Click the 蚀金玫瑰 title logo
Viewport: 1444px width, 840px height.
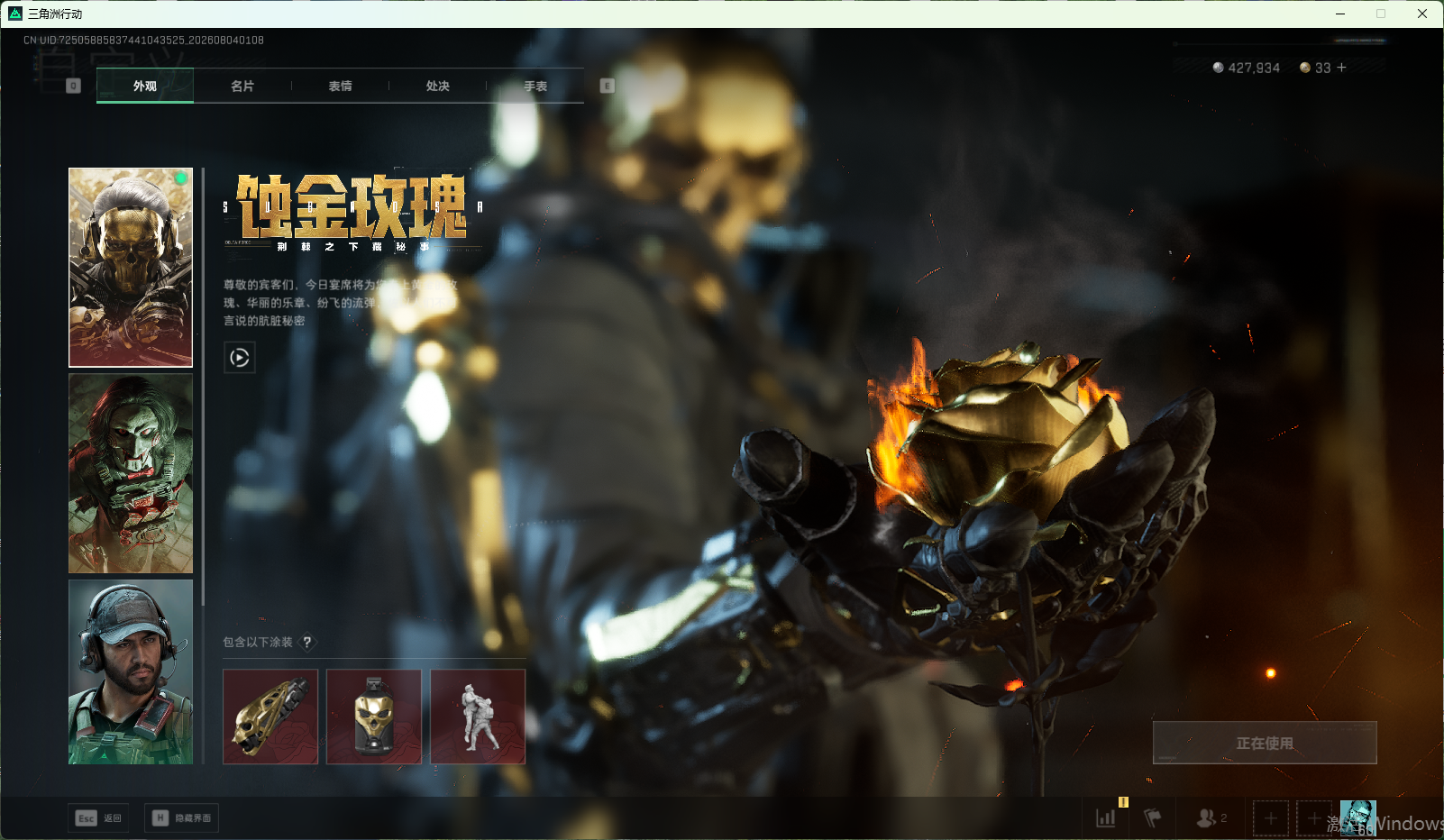coord(352,213)
